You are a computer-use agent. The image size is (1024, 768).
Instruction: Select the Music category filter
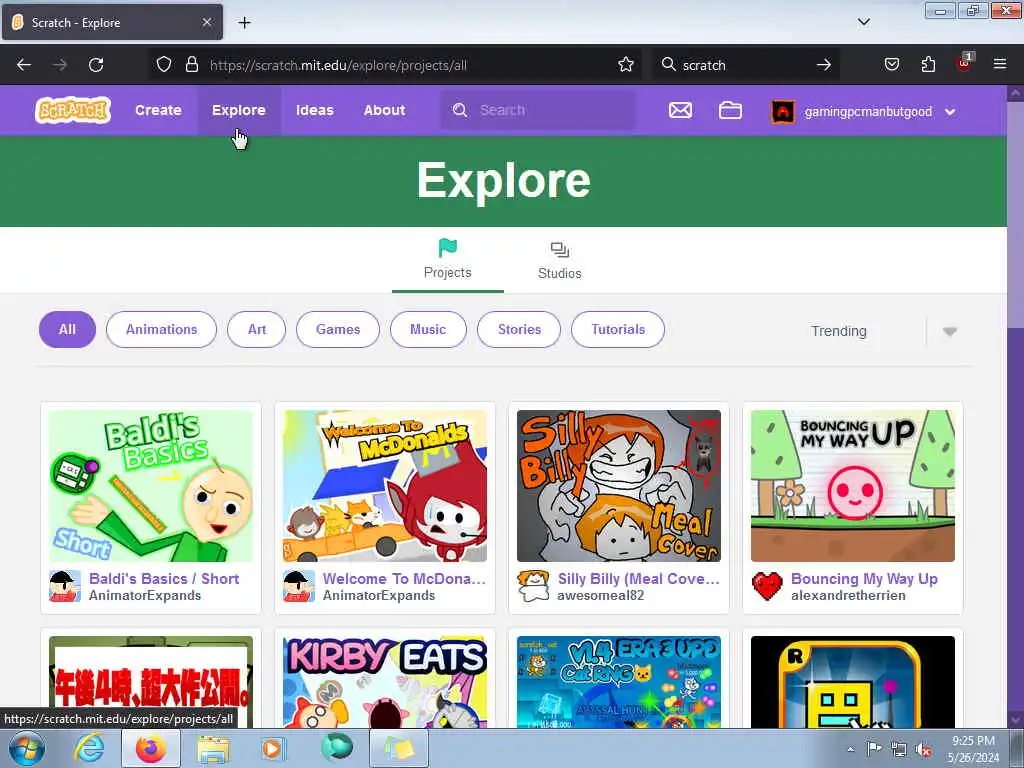click(428, 330)
